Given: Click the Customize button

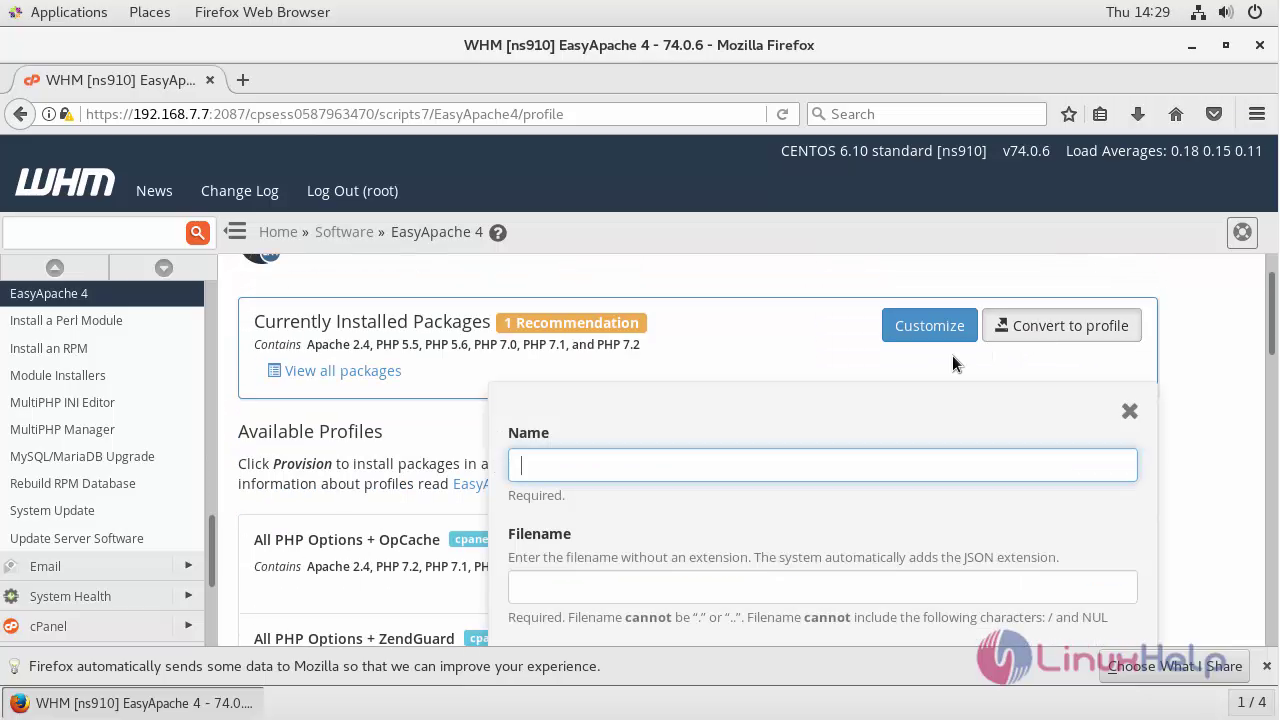Looking at the screenshot, I should coord(930,325).
